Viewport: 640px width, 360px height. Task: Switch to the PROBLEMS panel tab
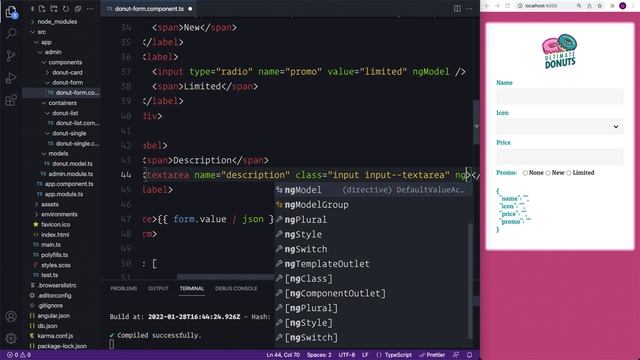coord(124,289)
